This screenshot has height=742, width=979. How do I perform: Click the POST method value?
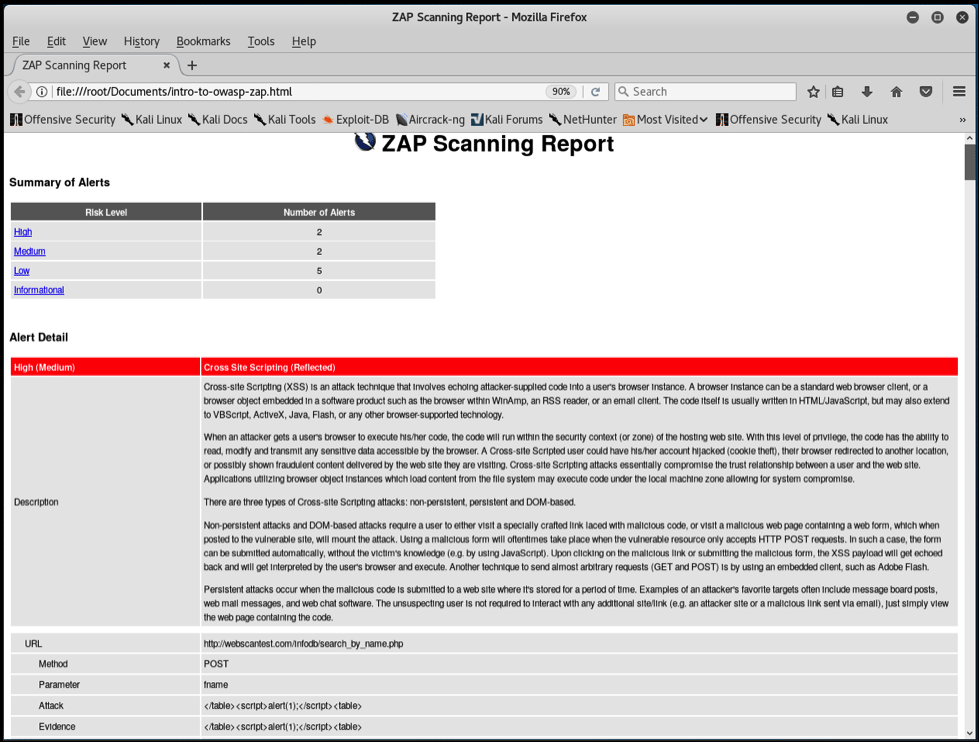coord(216,664)
